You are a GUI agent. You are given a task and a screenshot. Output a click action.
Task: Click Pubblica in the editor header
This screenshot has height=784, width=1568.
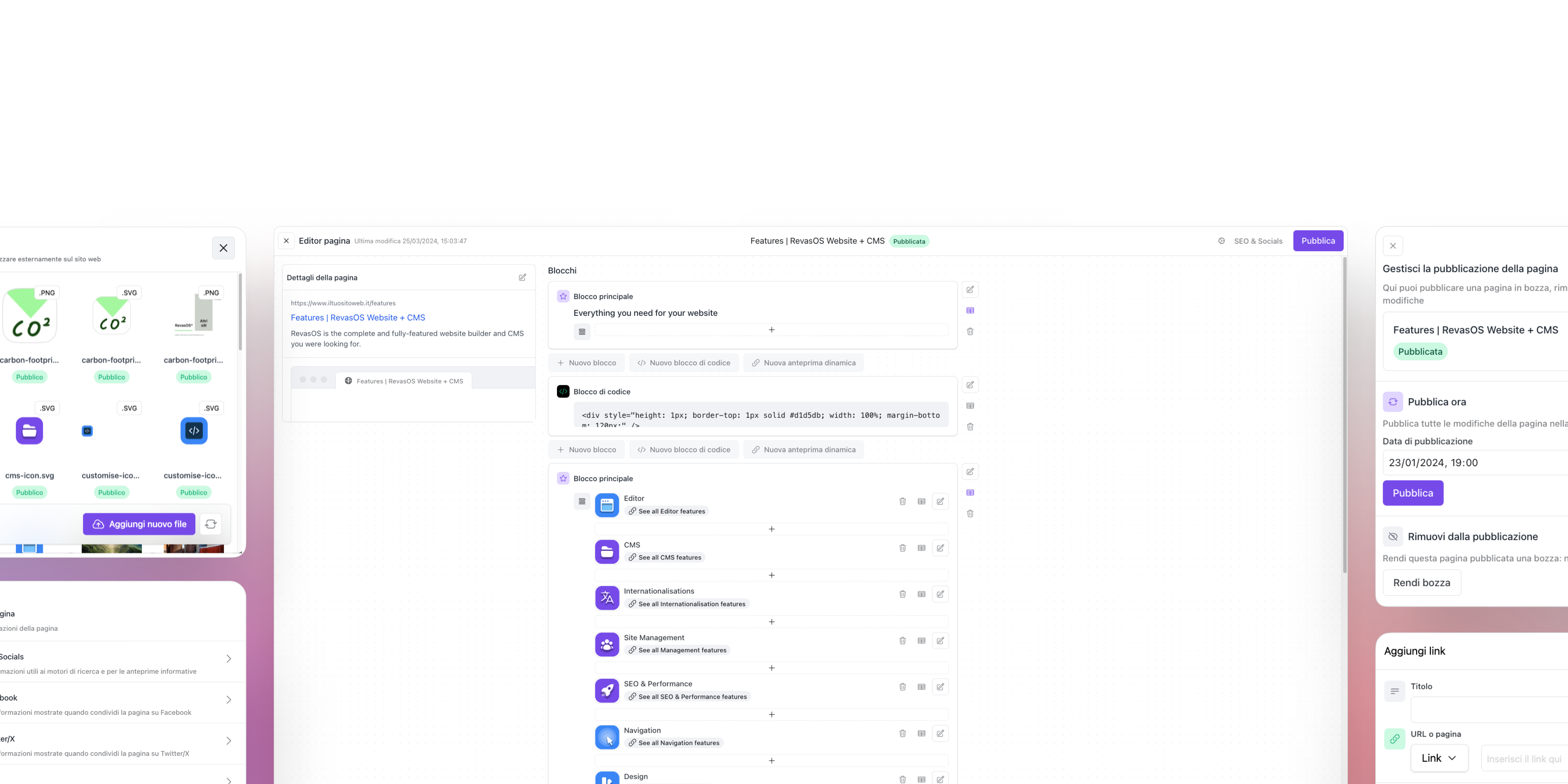click(x=1318, y=241)
